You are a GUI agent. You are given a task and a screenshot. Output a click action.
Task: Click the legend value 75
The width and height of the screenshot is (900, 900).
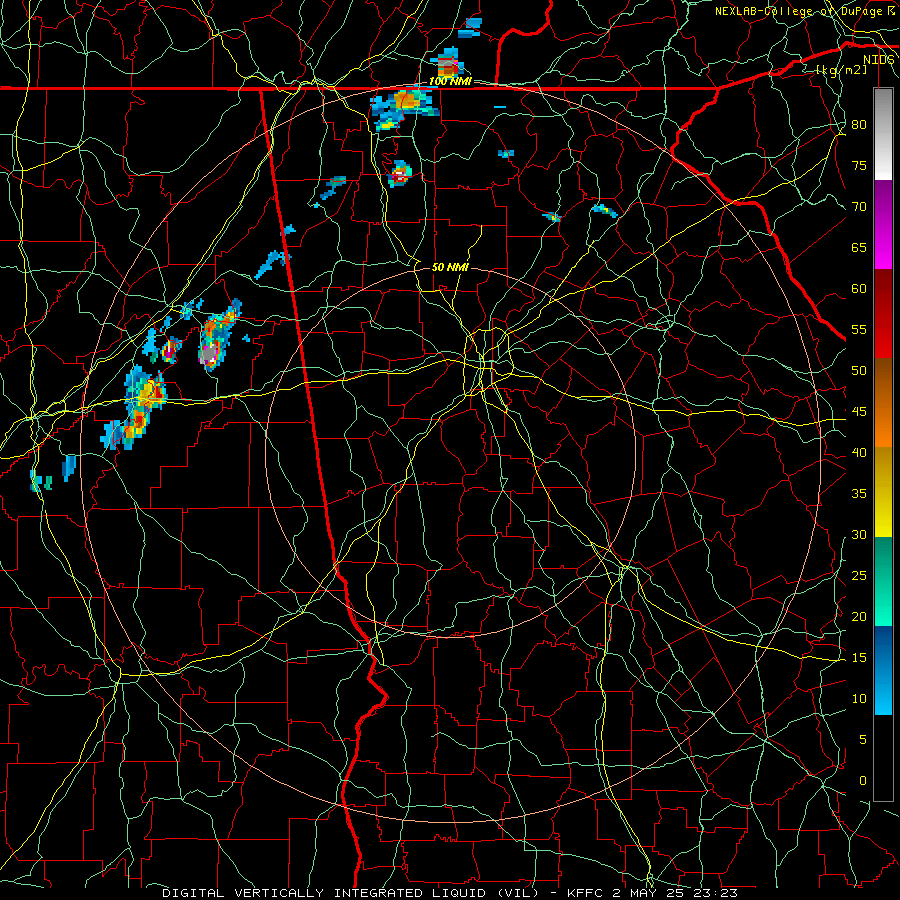(x=859, y=165)
